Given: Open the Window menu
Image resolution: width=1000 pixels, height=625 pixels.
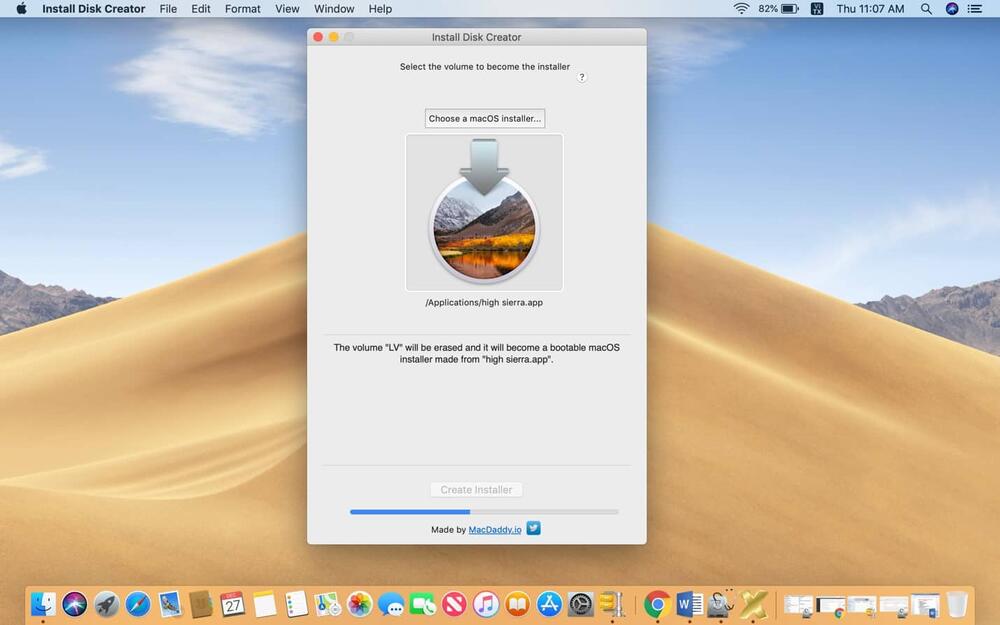Looking at the screenshot, I should click(x=334, y=9).
